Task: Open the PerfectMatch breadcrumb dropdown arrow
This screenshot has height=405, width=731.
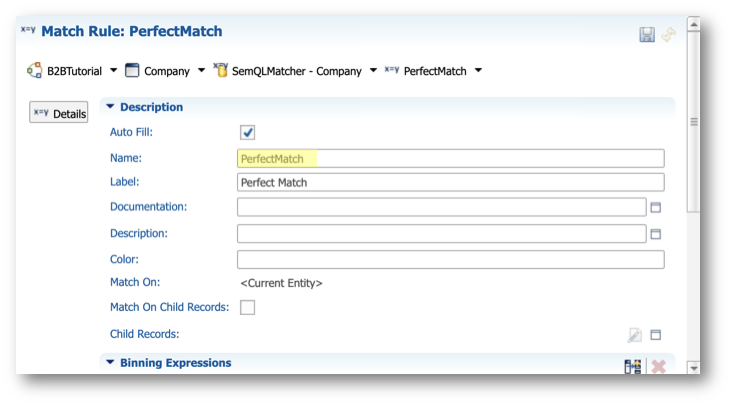Action: click(478, 71)
